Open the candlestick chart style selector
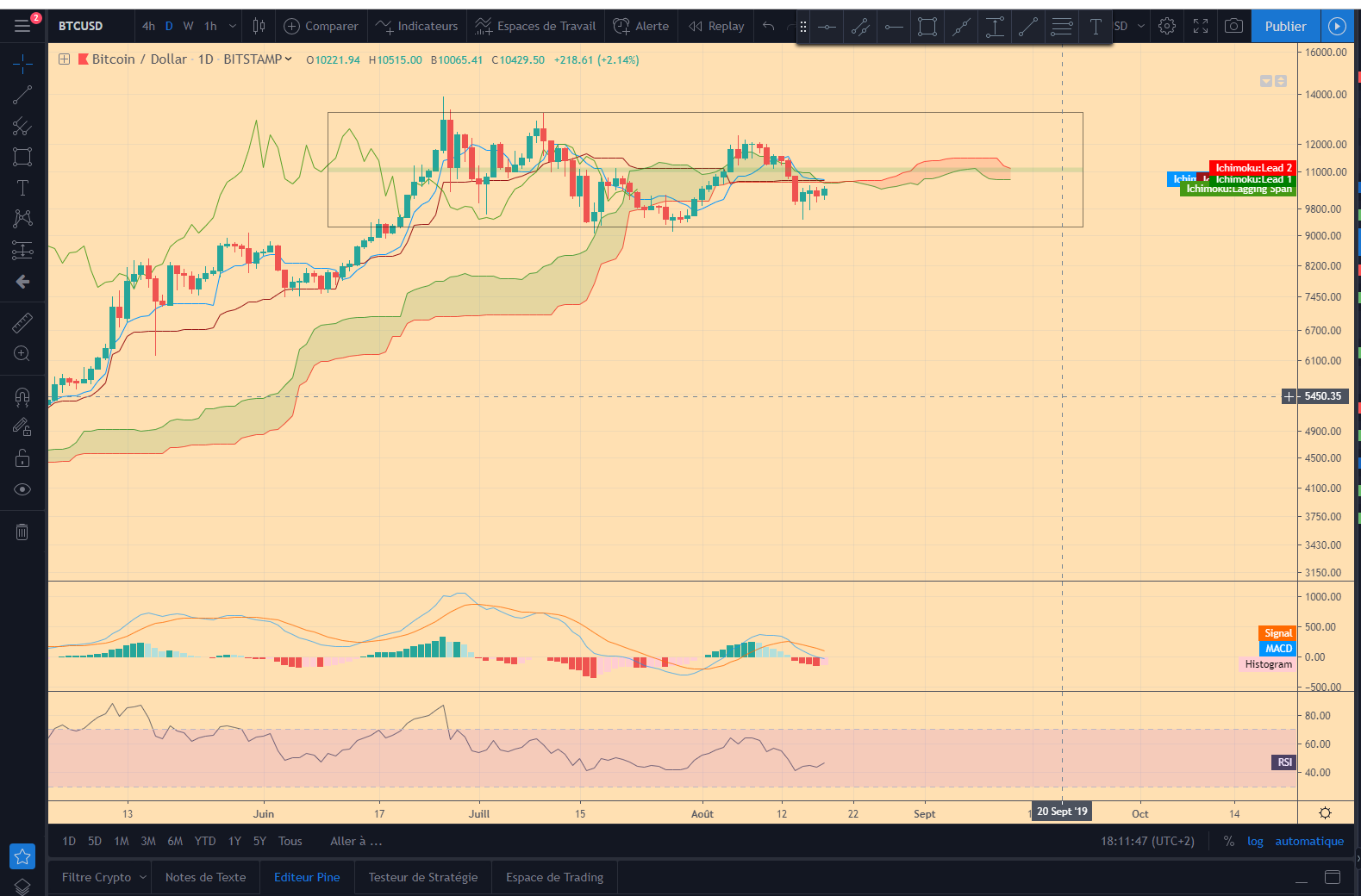Viewport: 1361px width, 896px height. 259,26
